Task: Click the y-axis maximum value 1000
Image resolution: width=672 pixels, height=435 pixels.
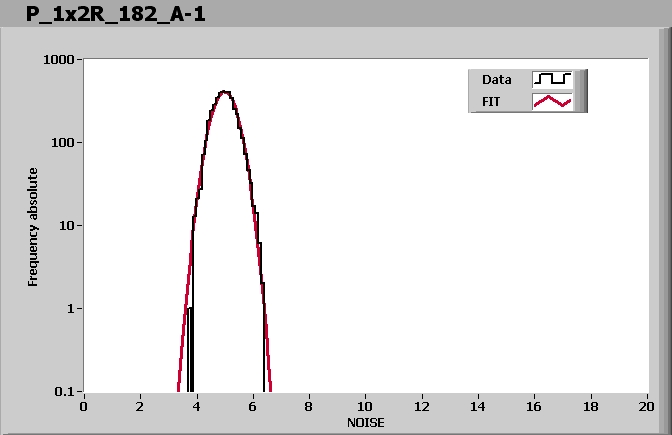Action: click(59, 60)
